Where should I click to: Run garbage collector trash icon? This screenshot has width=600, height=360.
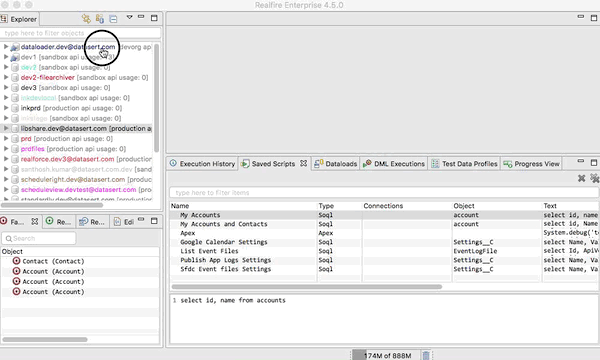click(426, 355)
